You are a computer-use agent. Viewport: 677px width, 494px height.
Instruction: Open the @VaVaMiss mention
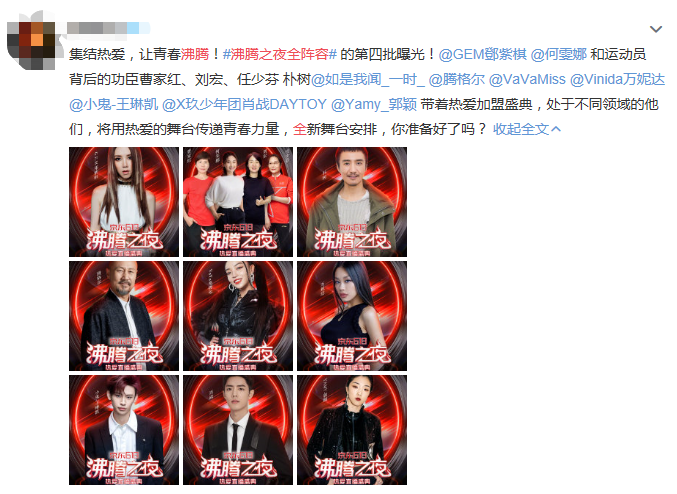pyautogui.click(x=527, y=79)
